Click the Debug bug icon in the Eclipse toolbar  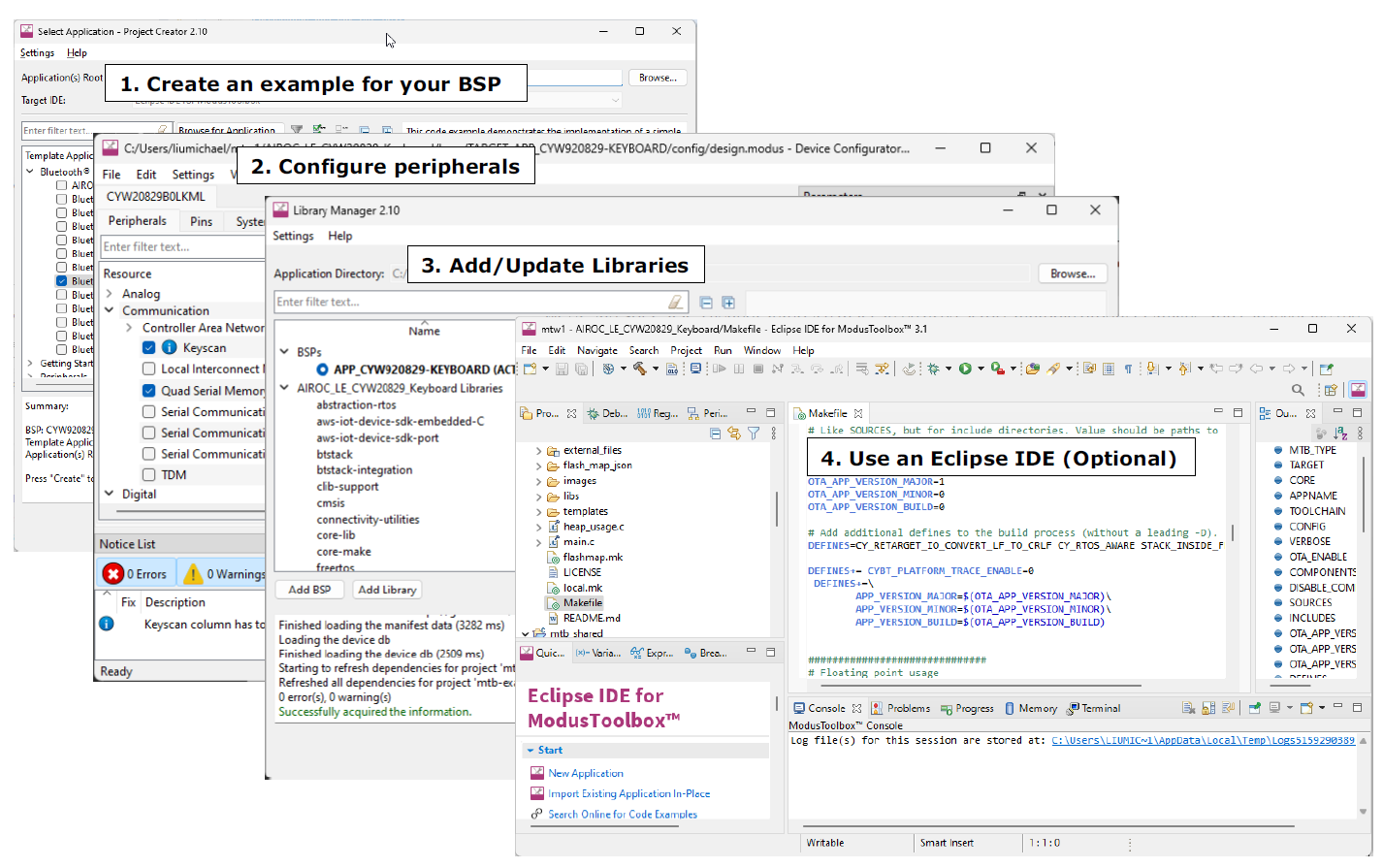point(933,369)
